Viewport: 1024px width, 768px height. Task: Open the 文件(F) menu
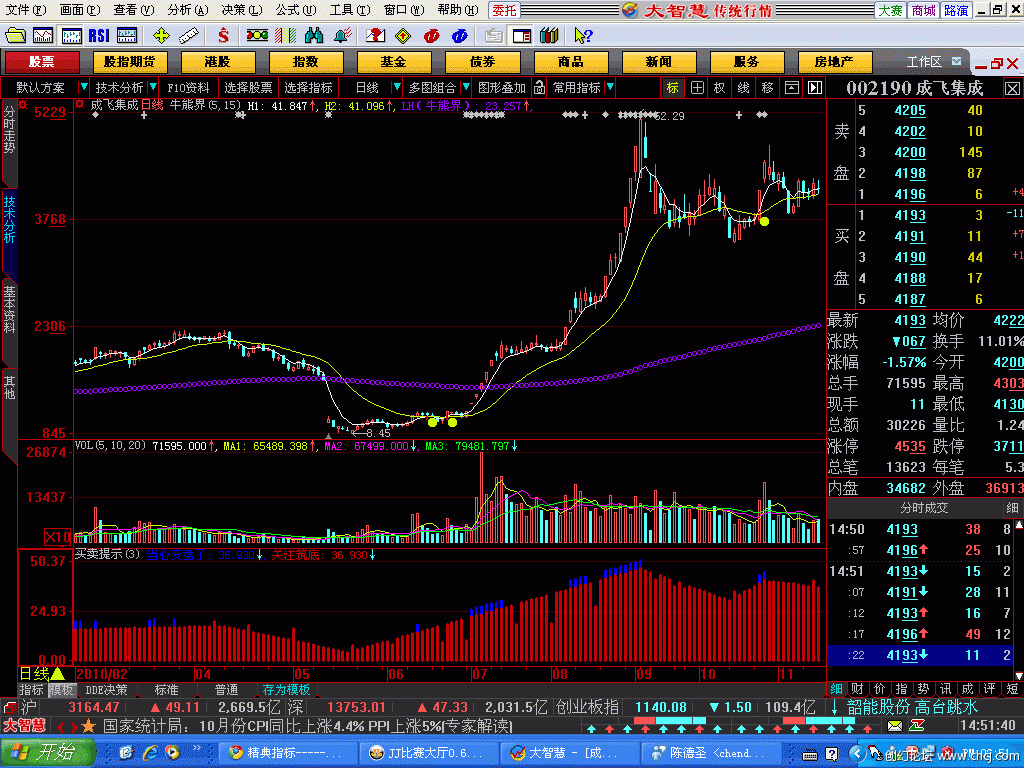(x=26, y=10)
